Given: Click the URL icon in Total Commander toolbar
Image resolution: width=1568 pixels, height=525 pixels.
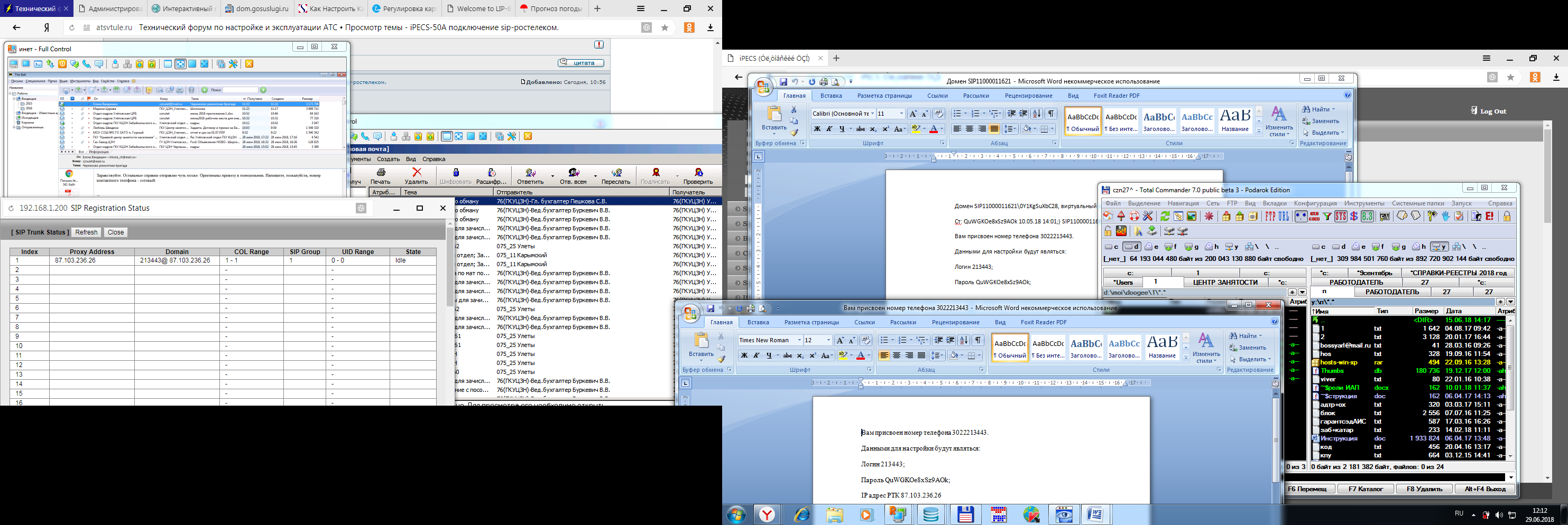Looking at the screenshot, I should point(1284,217).
